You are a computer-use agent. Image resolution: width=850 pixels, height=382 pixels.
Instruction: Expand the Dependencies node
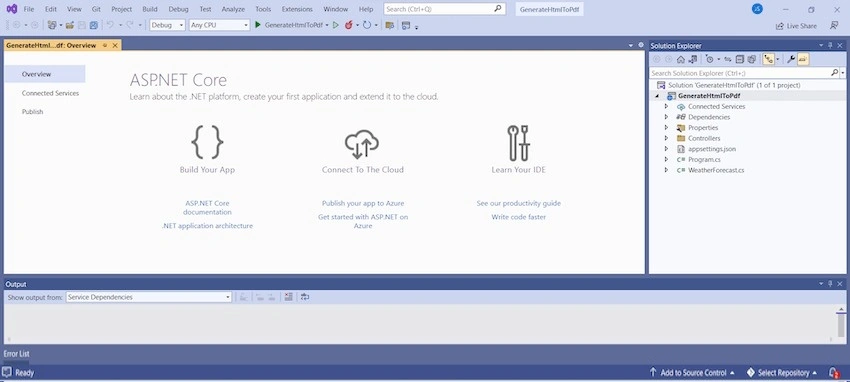666,117
